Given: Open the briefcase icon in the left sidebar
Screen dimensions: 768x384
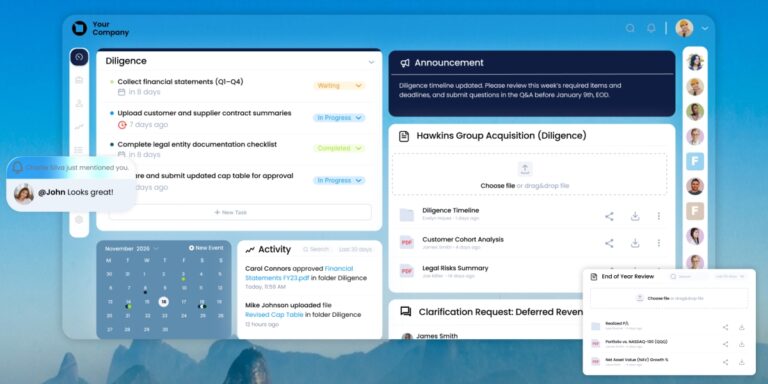Looking at the screenshot, I should (x=79, y=80).
